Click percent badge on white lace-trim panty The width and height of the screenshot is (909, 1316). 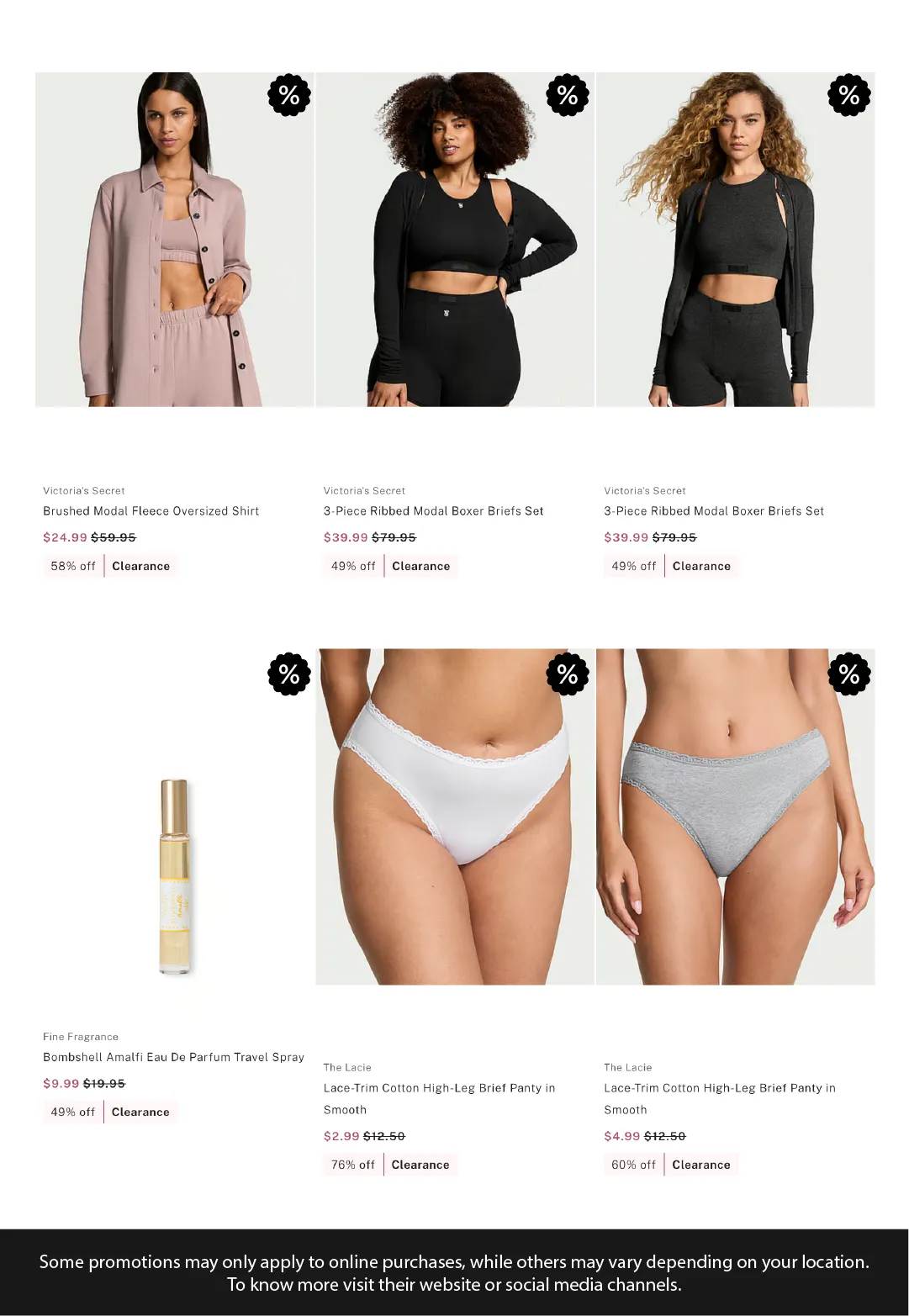pos(568,674)
